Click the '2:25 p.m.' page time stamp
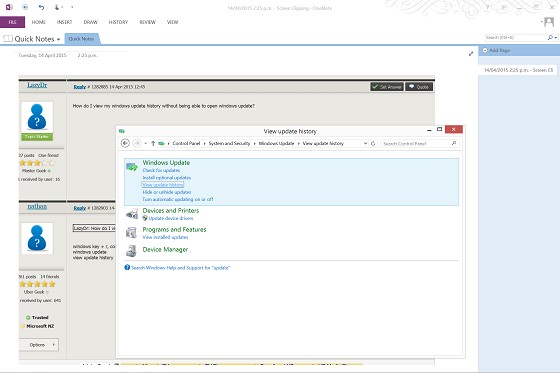 [88, 55]
